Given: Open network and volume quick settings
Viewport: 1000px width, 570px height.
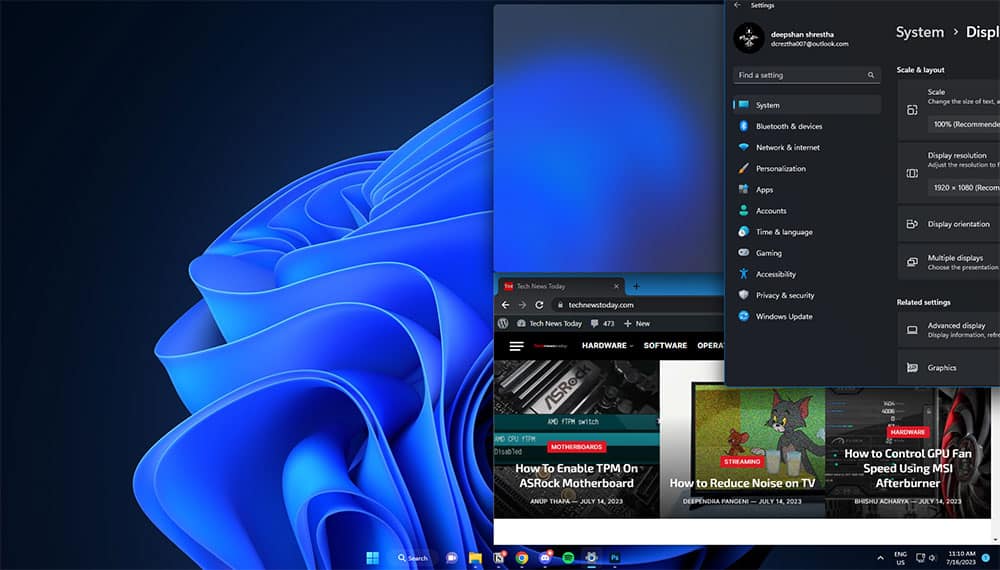Looking at the screenshot, I should (925, 558).
